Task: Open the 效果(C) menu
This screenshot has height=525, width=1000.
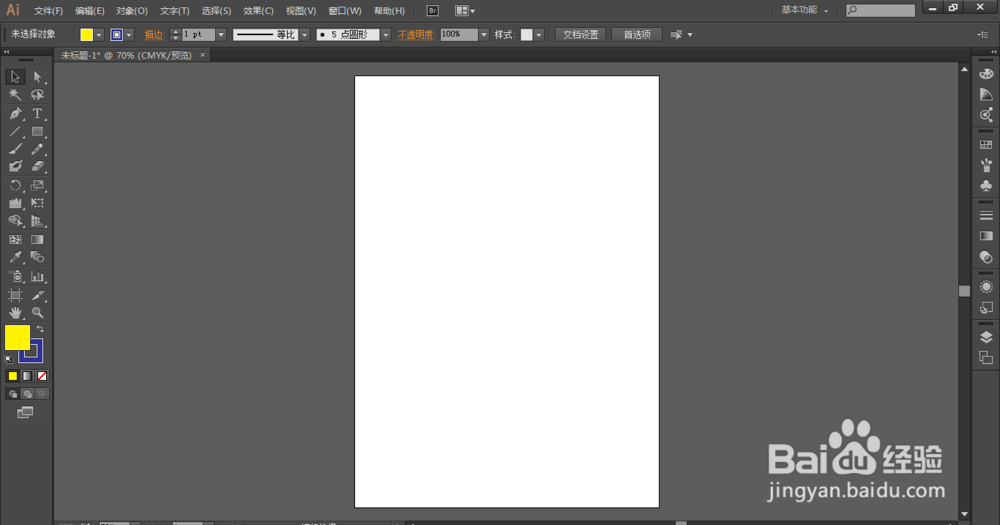Action: pyautogui.click(x=258, y=11)
